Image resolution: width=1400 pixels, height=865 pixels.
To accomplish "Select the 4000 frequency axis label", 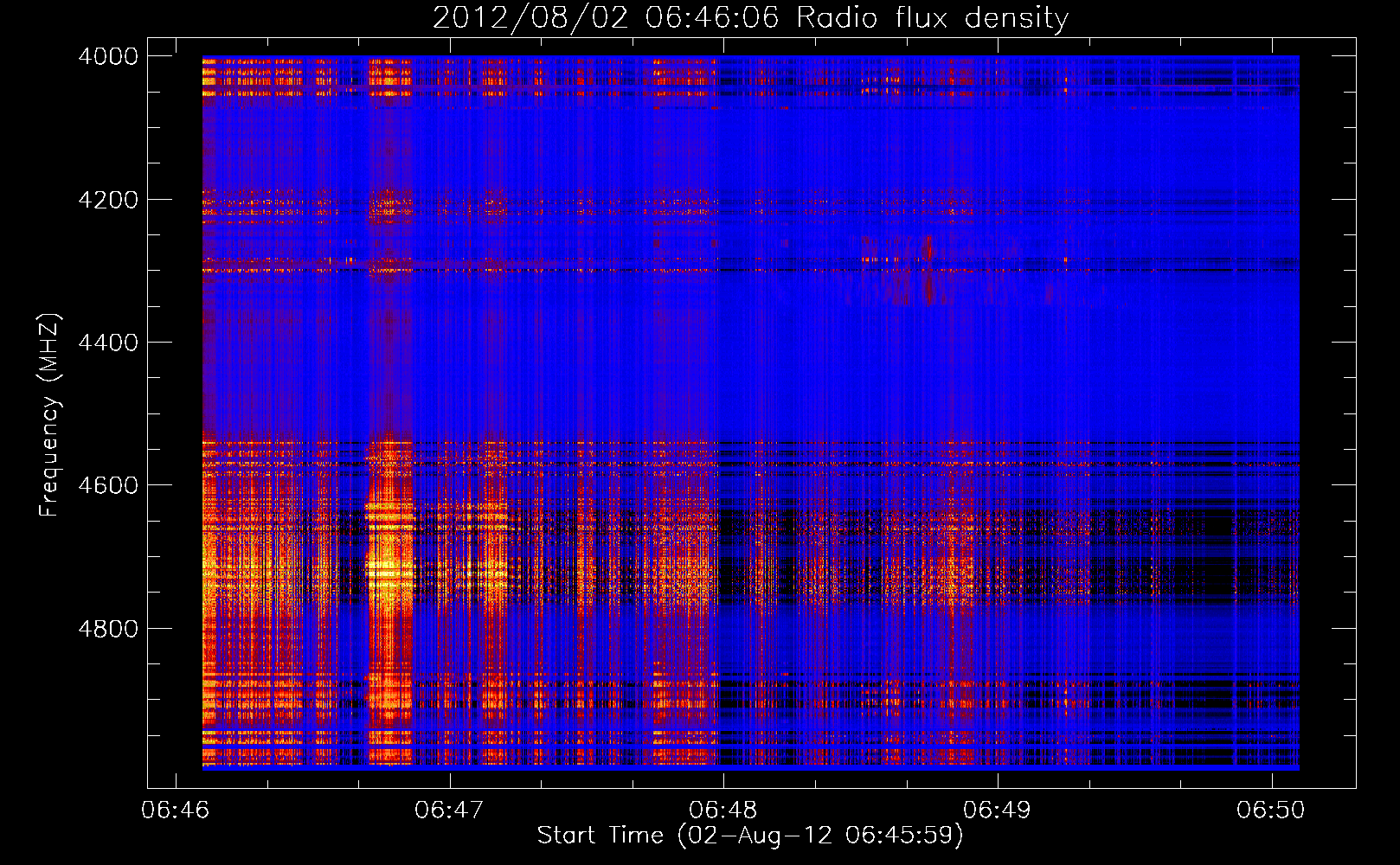I will pyautogui.click(x=108, y=56).
